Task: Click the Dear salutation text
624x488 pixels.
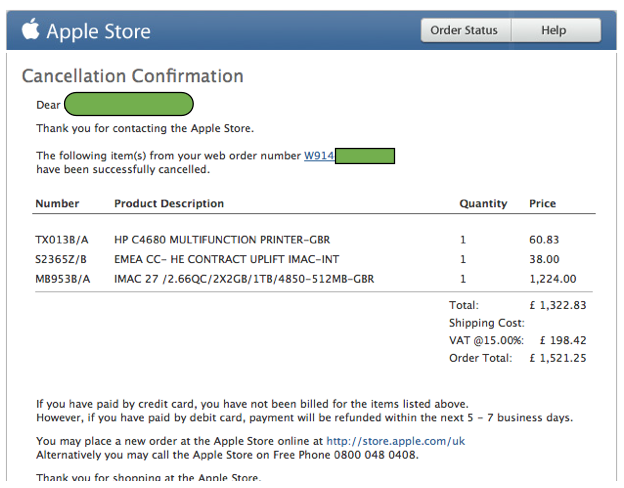Action: [48, 105]
